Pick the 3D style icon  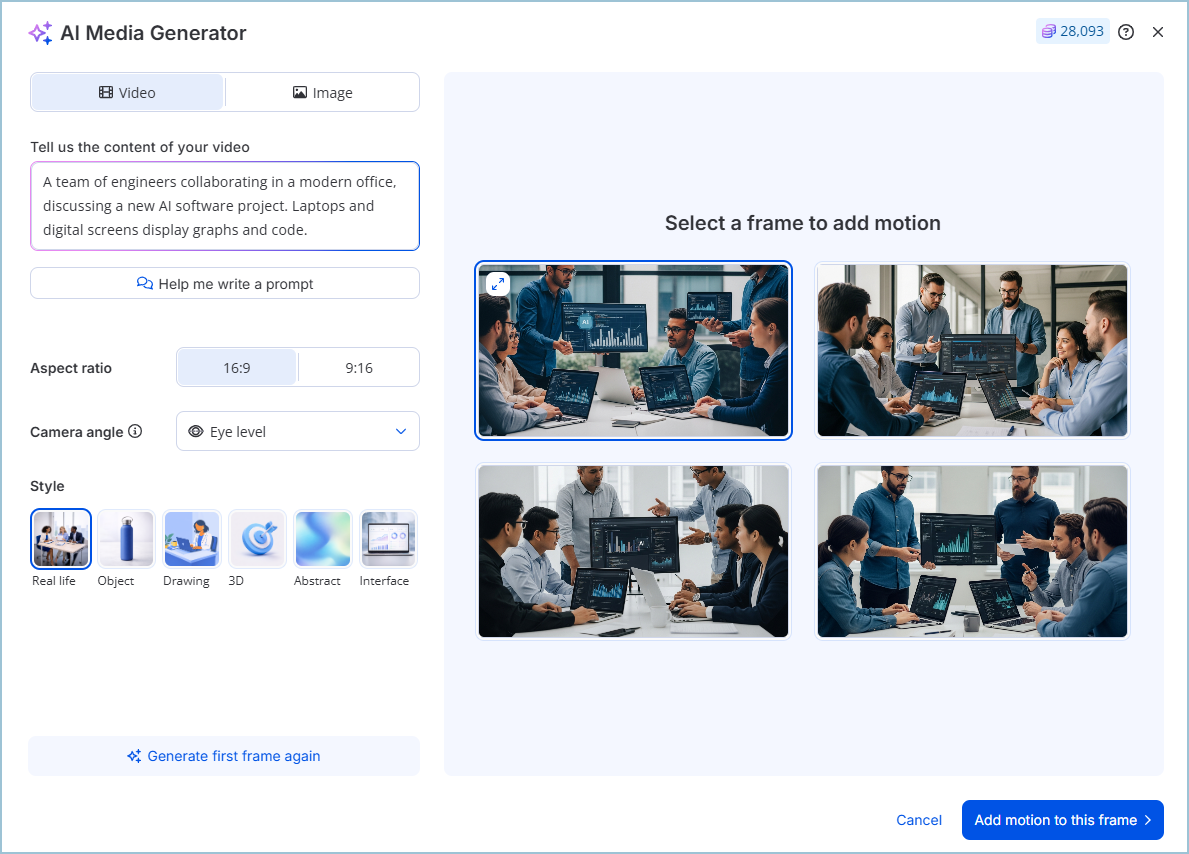click(257, 539)
